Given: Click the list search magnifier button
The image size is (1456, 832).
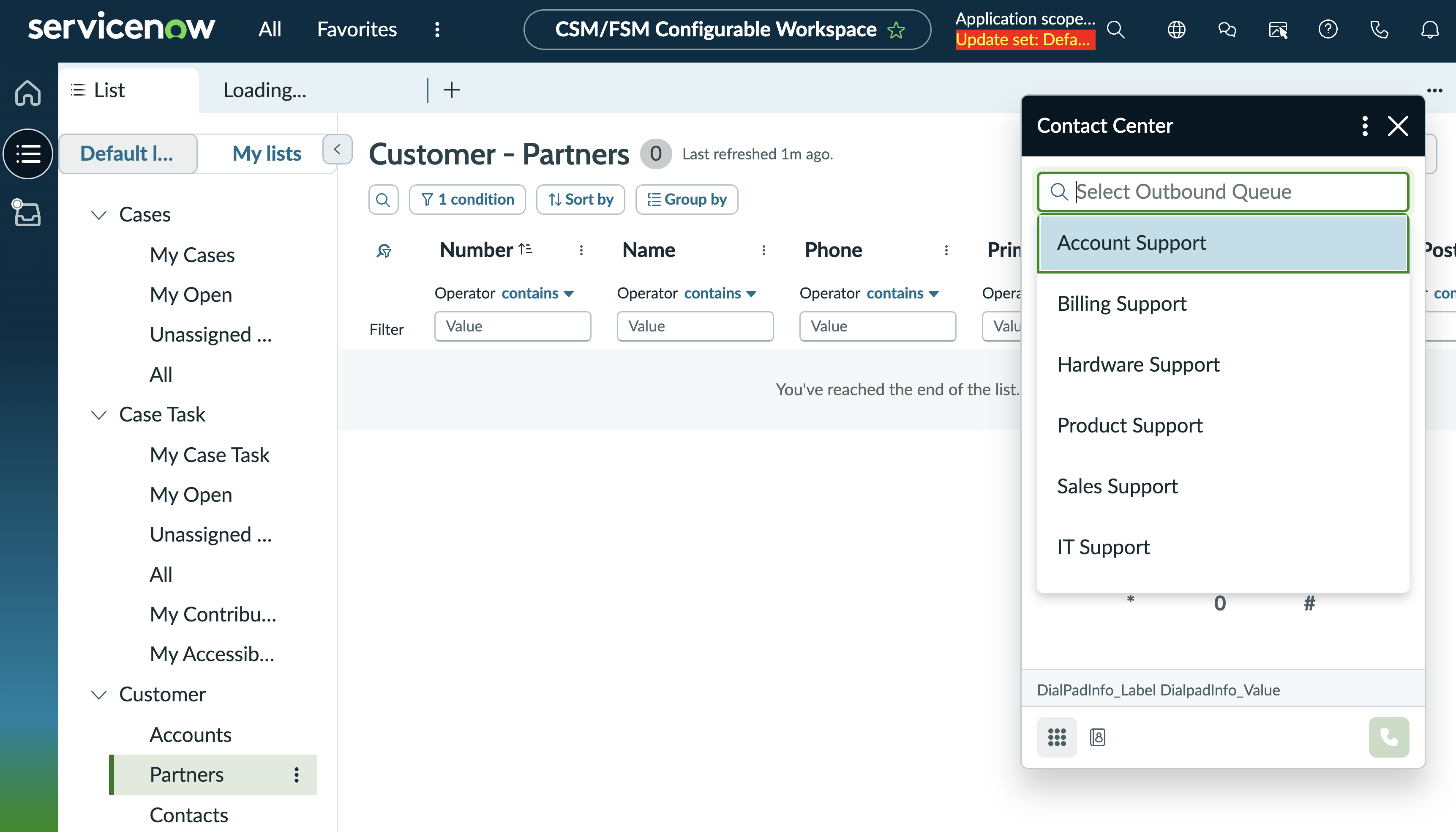Looking at the screenshot, I should tap(383, 200).
